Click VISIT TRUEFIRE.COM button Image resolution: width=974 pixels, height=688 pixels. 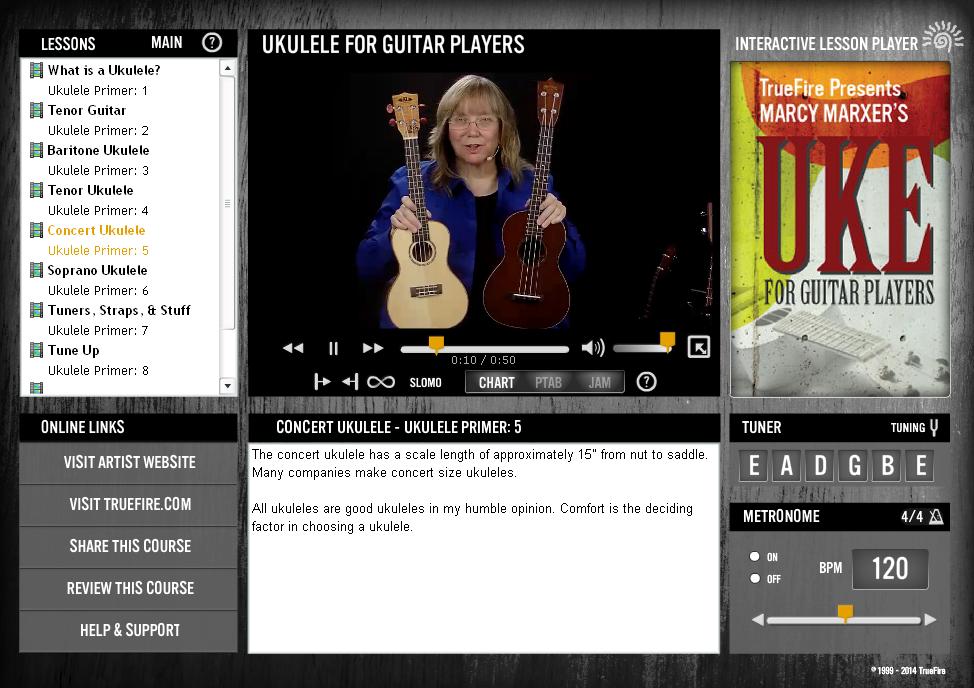pos(129,504)
